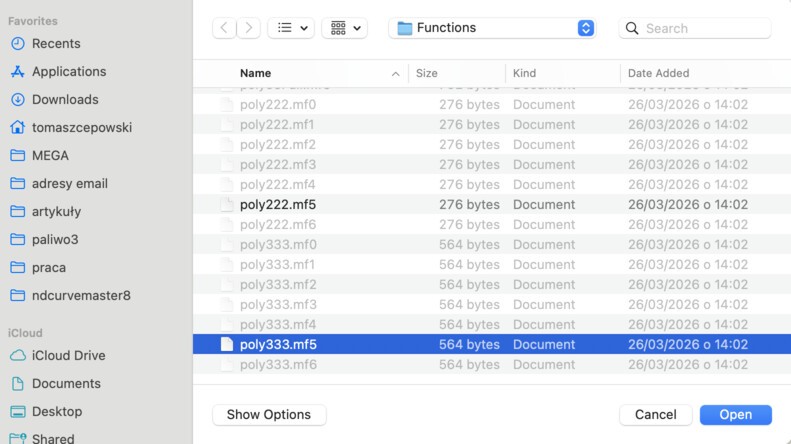The width and height of the screenshot is (791, 444).
Task: Open Downloads in the sidebar
Action: [x=54, y=99]
